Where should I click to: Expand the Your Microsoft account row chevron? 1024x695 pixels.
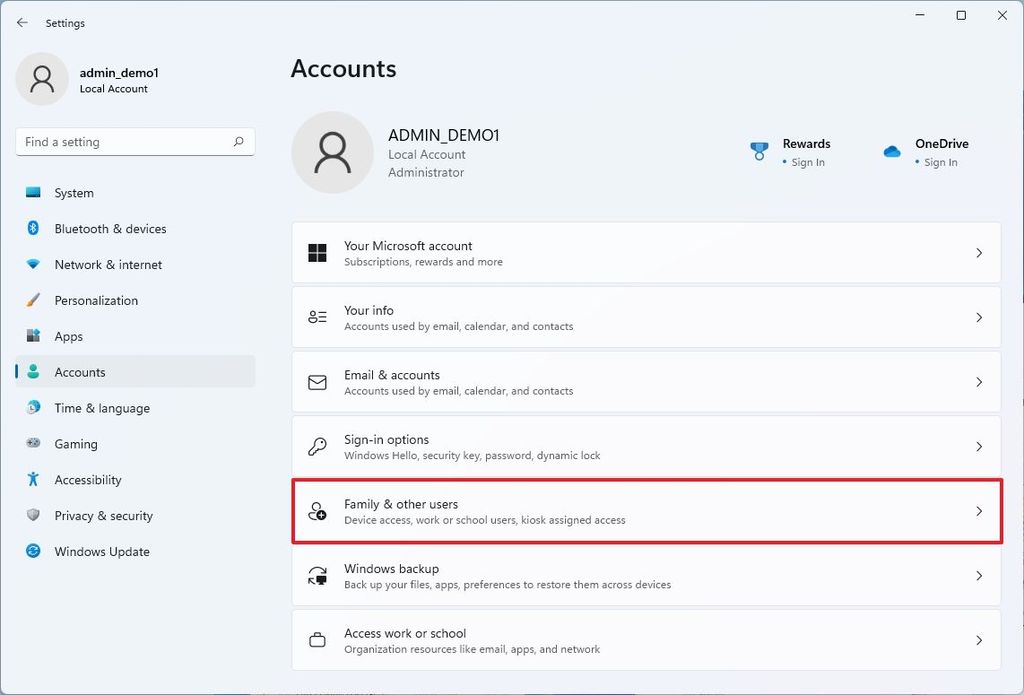[978, 253]
